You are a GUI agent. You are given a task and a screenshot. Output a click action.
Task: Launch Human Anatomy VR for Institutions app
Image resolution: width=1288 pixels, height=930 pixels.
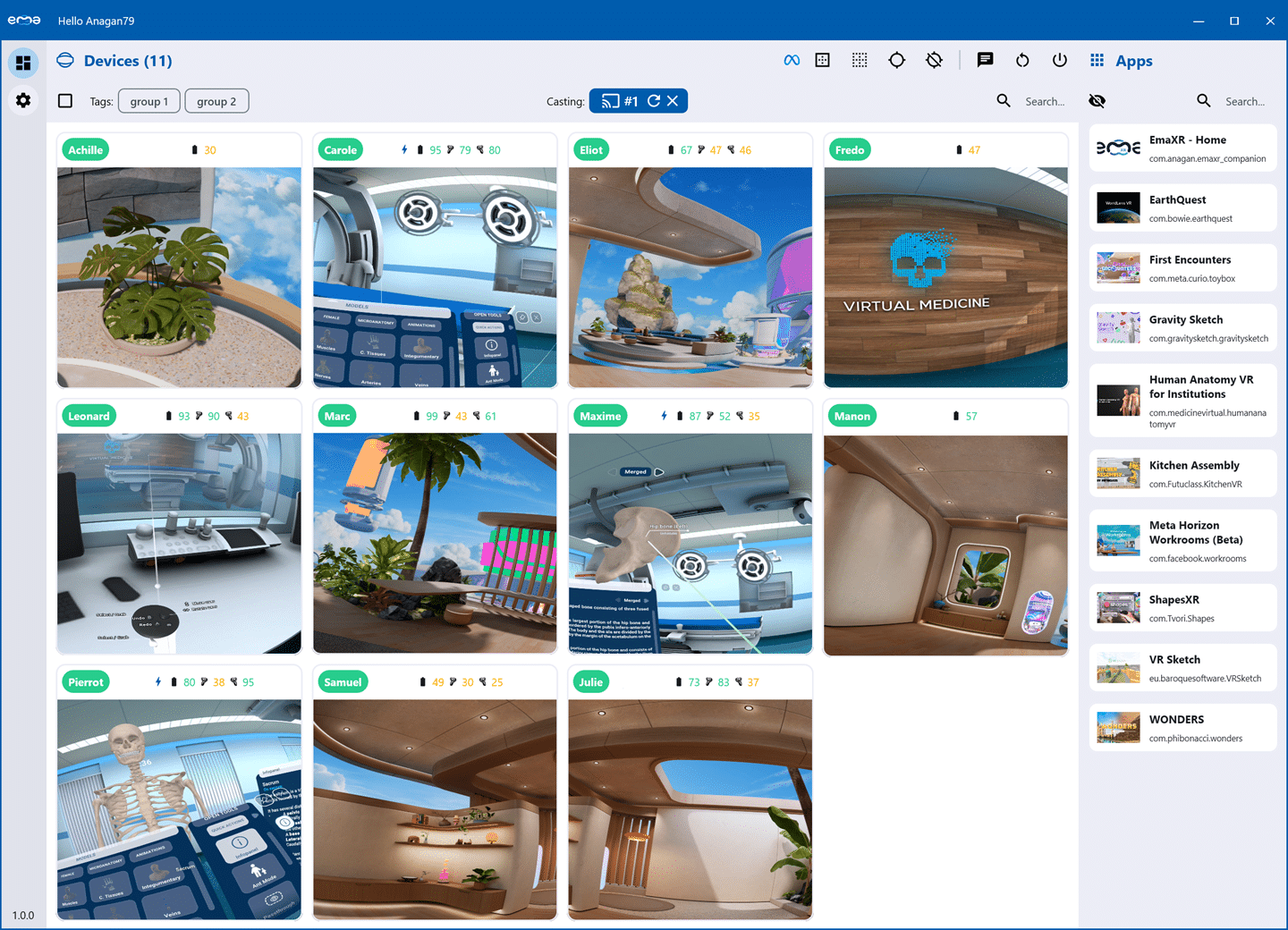[1182, 401]
